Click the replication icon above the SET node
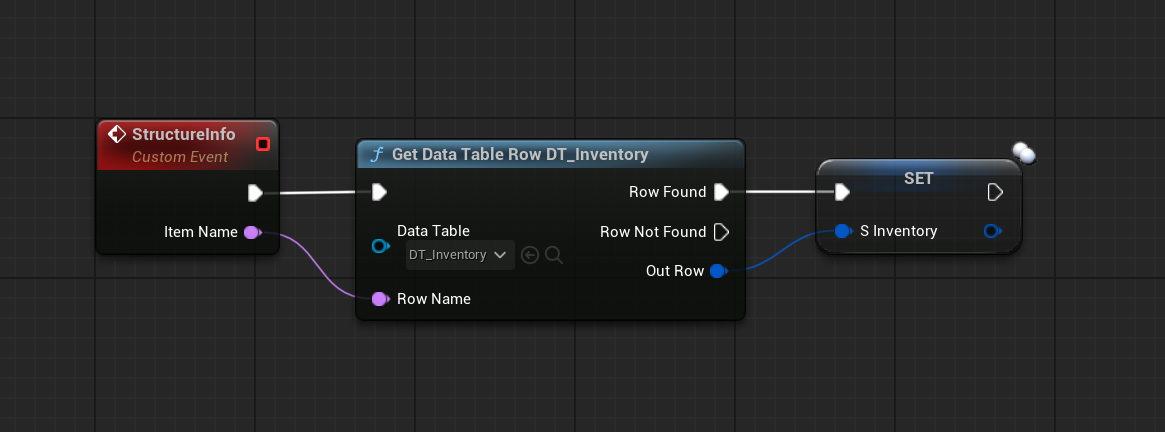Viewport: 1165px width, 432px height. tap(1023, 152)
